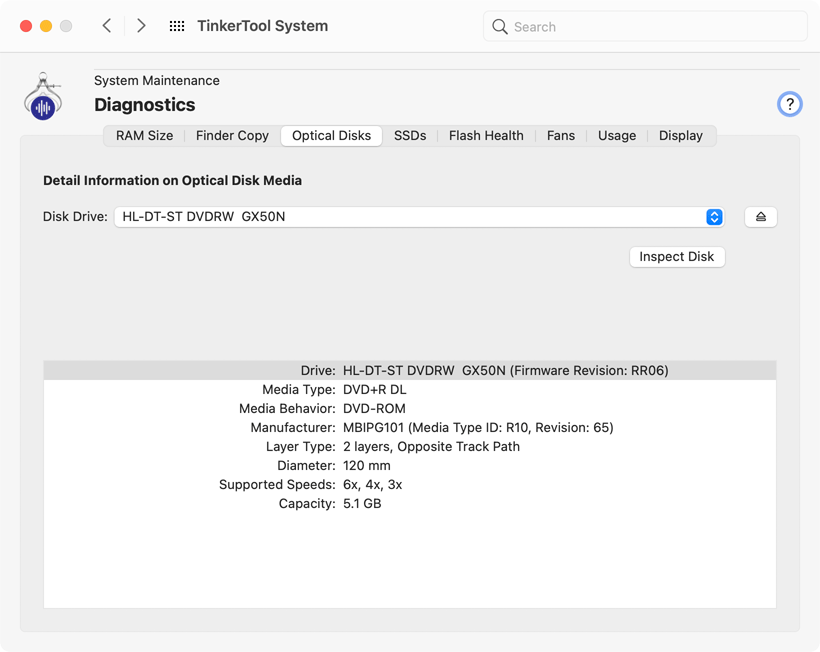The width and height of the screenshot is (820, 652).
Task: Click 'Detail Information on Optical Disk Media' heading
Action: 173,180
